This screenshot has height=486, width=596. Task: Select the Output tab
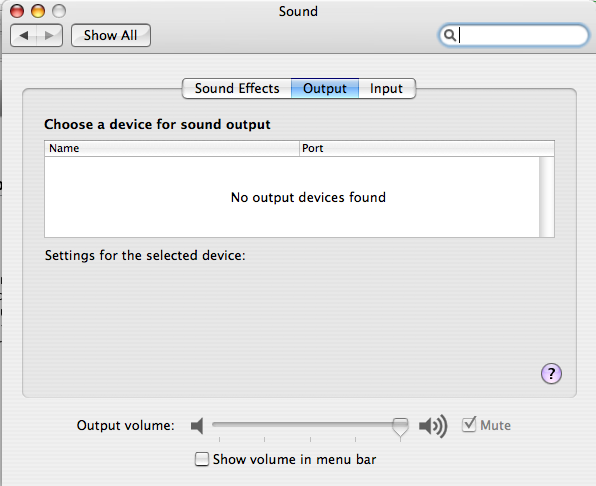tap(325, 89)
